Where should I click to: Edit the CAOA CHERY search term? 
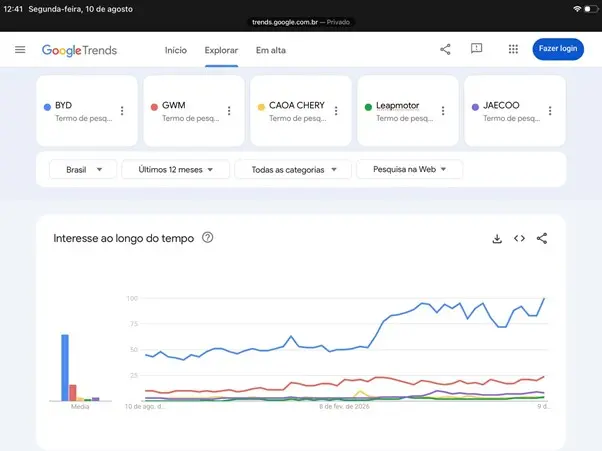[301, 111]
